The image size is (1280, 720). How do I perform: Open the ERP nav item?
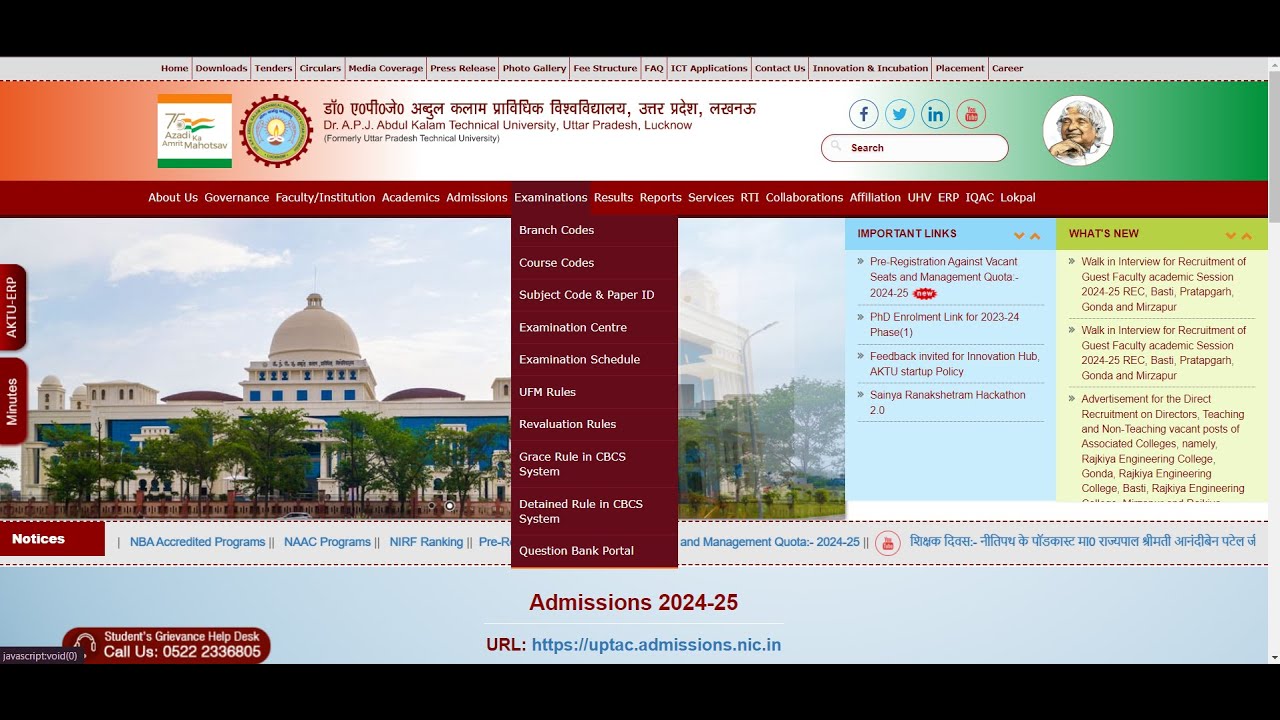tap(948, 197)
